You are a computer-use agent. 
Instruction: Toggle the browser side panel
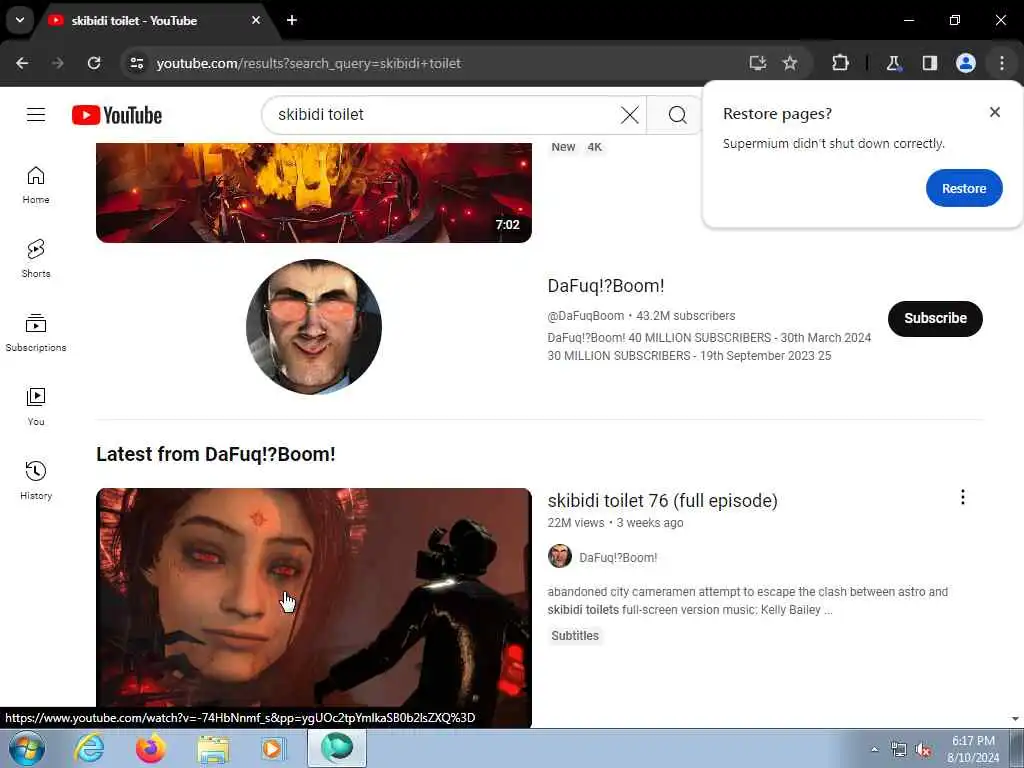click(x=930, y=63)
